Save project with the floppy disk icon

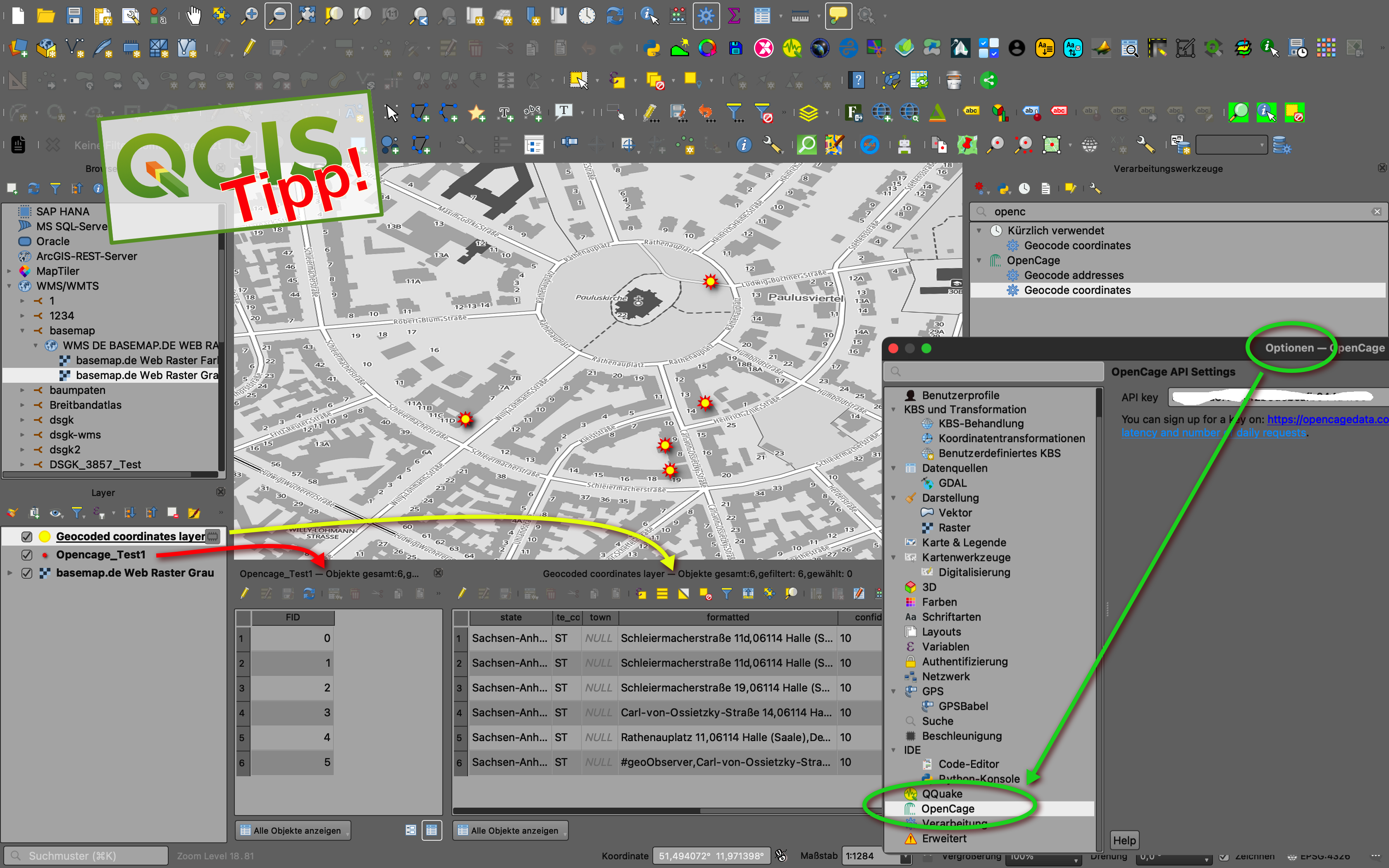(x=74, y=16)
